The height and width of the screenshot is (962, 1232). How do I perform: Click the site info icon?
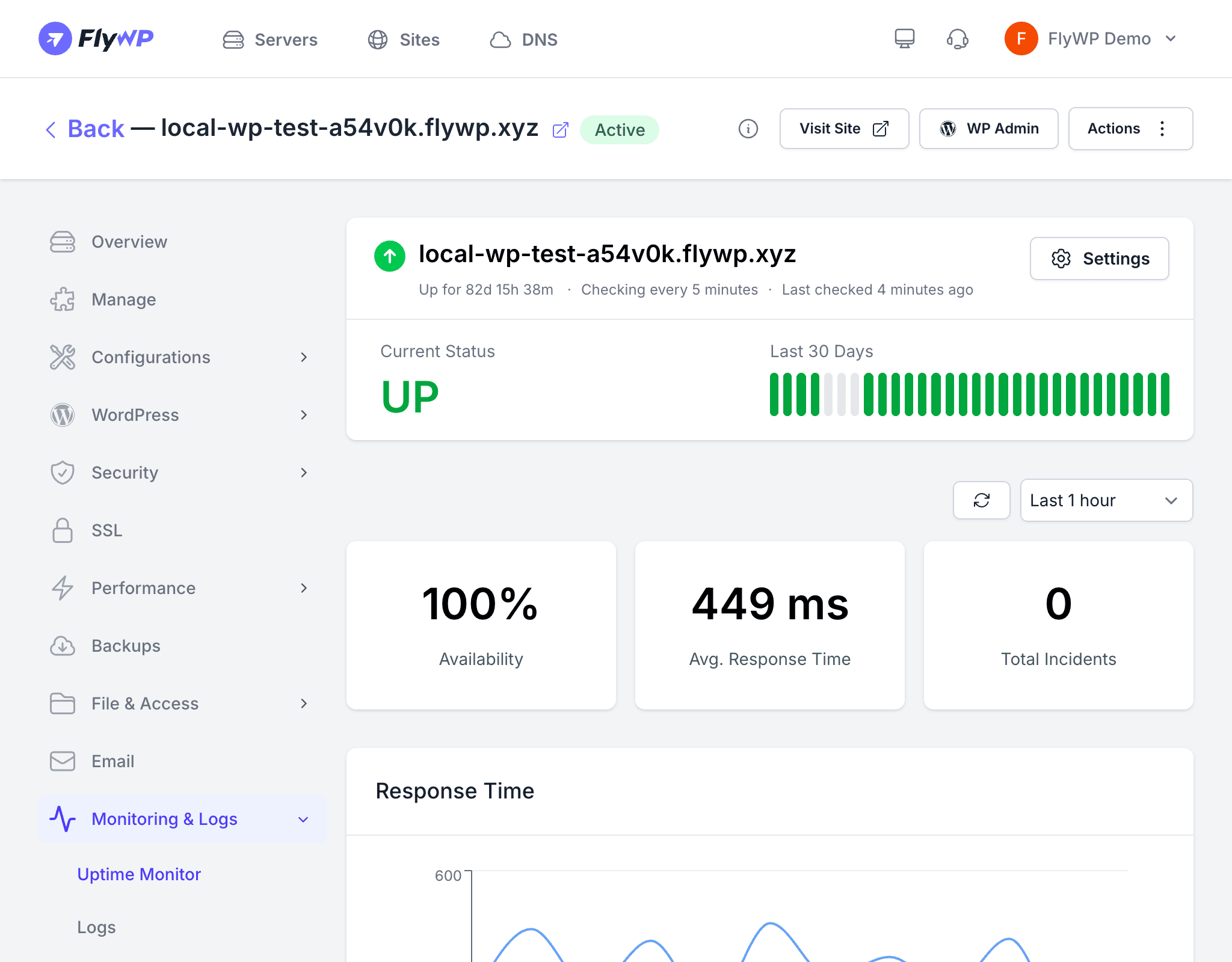(x=748, y=129)
